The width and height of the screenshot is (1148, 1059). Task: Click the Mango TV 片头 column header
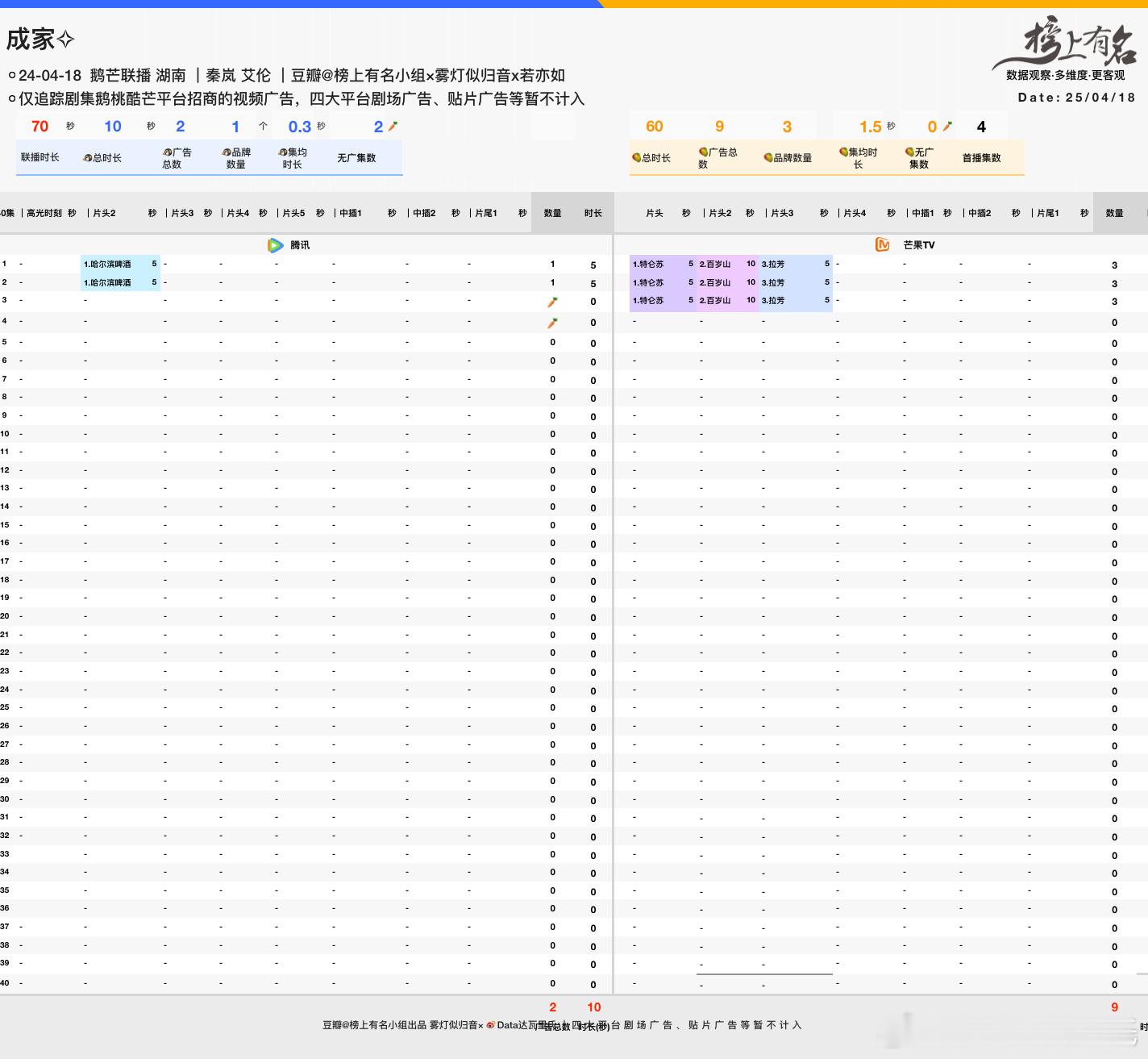pos(655,213)
